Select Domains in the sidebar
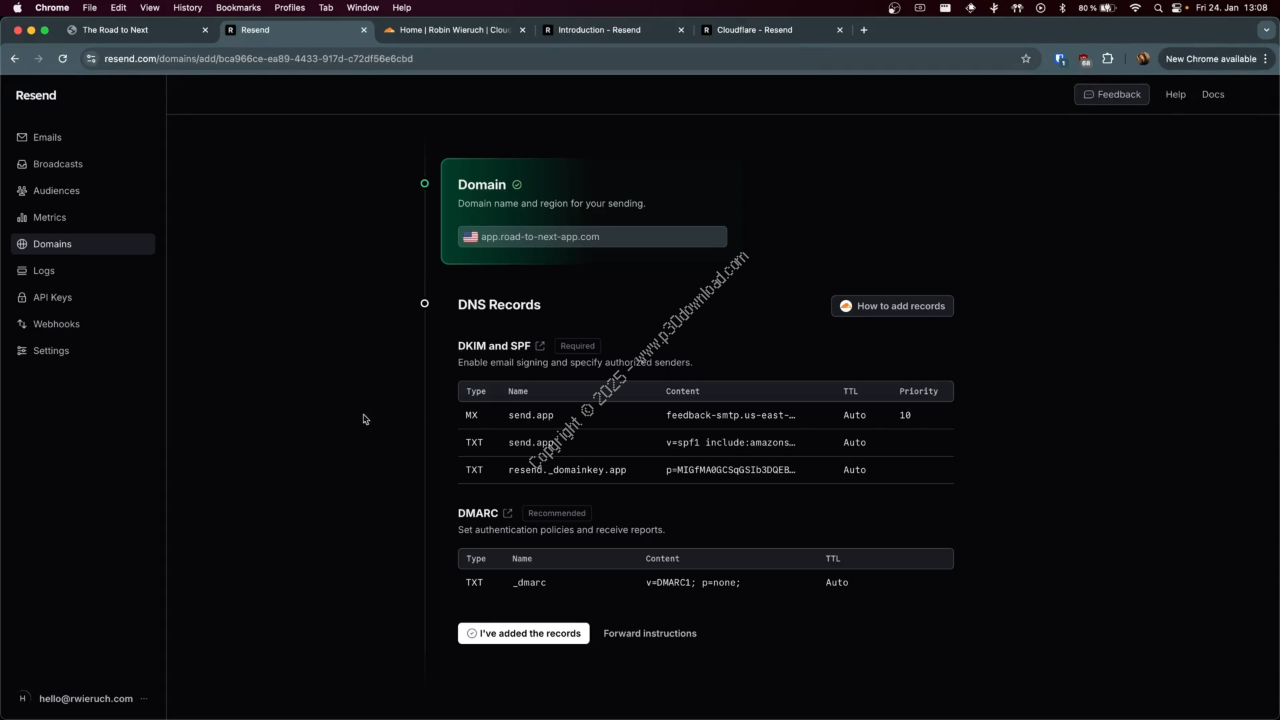The height and width of the screenshot is (720, 1280). coord(83,244)
